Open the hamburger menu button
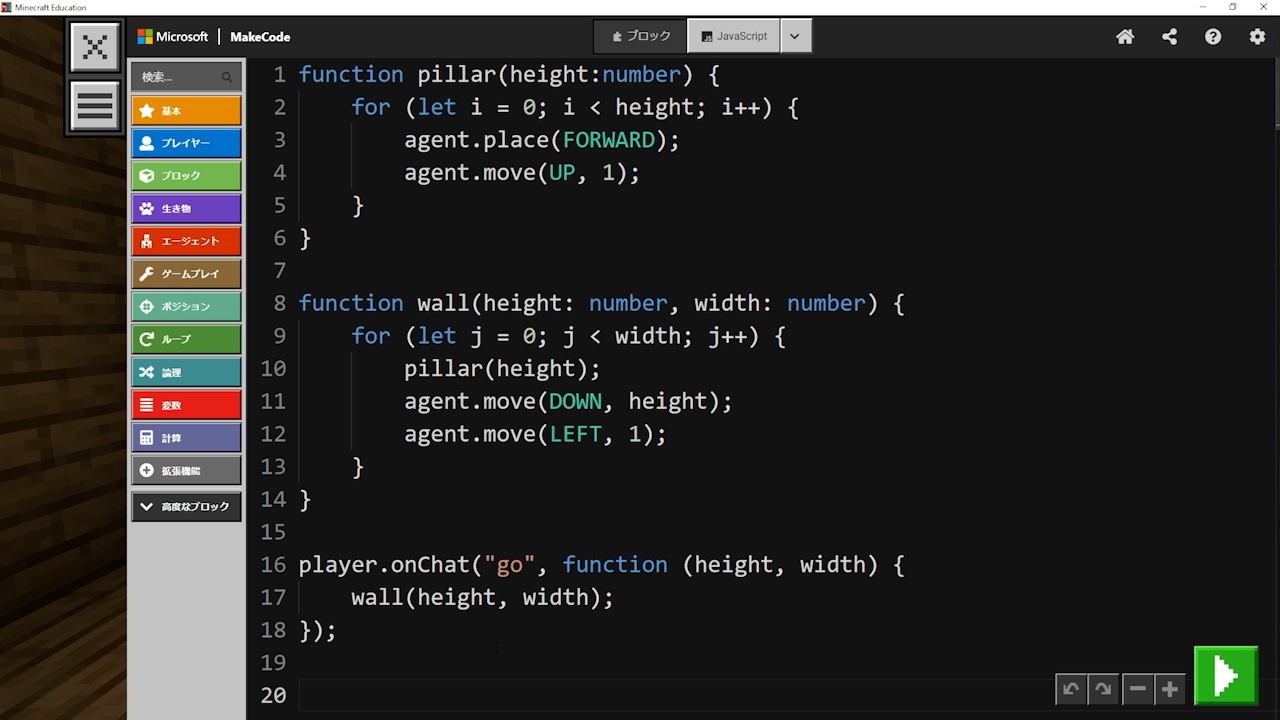Image resolution: width=1280 pixels, height=720 pixels. click(95, 105)
